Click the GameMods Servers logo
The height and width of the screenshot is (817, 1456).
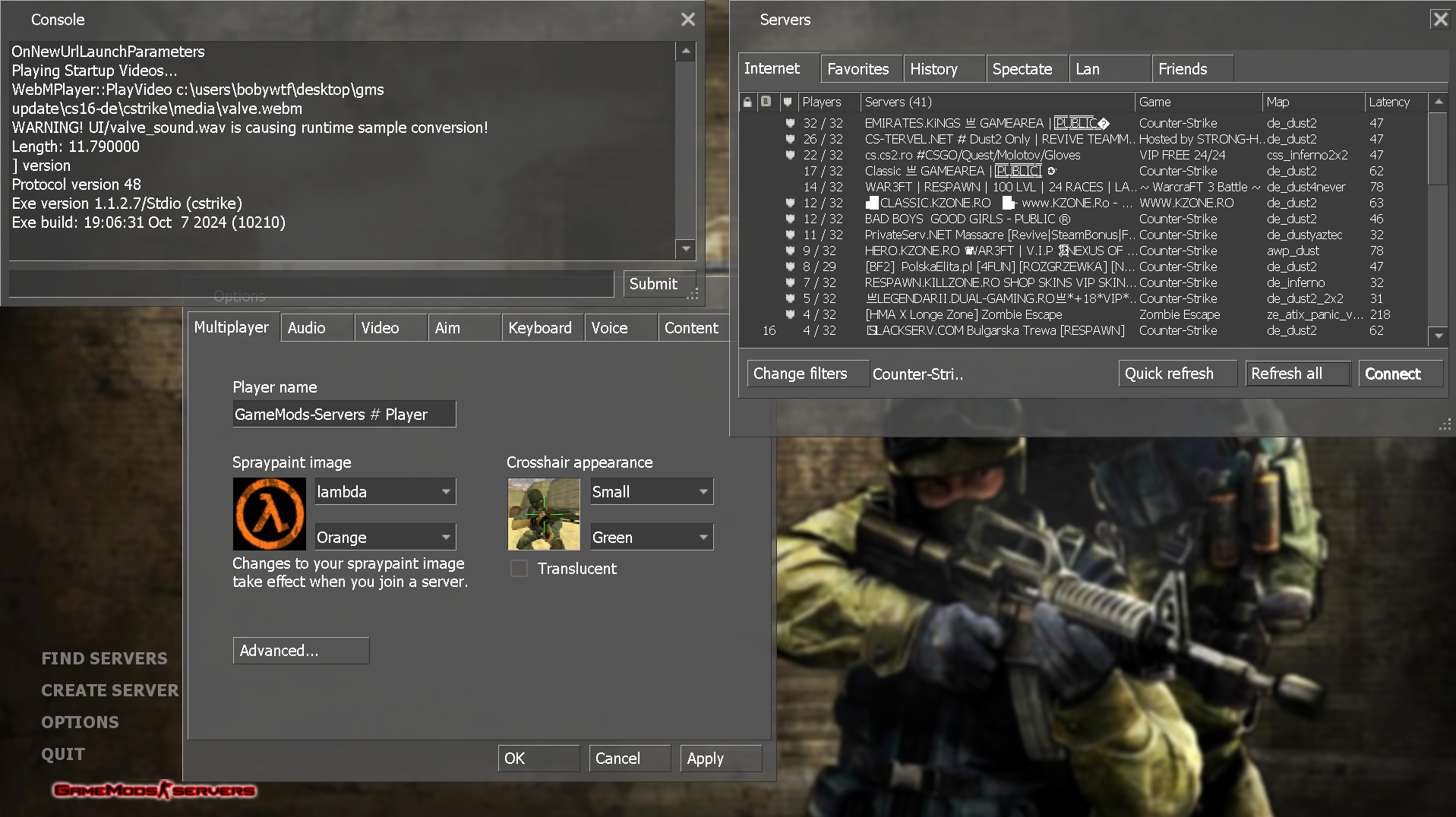tap(155, 790)
